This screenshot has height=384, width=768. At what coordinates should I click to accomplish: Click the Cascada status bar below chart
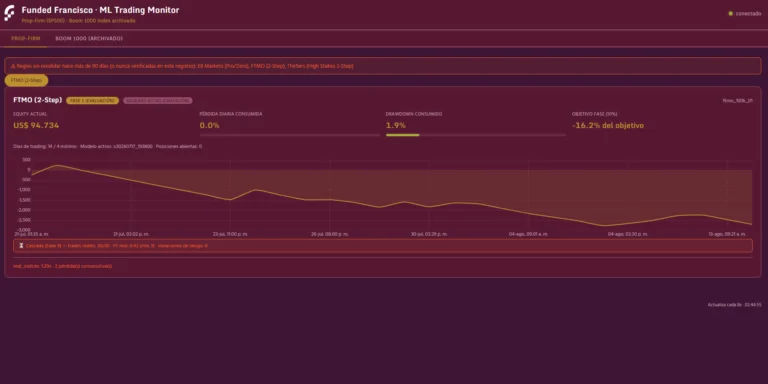(x=383, y=245)
